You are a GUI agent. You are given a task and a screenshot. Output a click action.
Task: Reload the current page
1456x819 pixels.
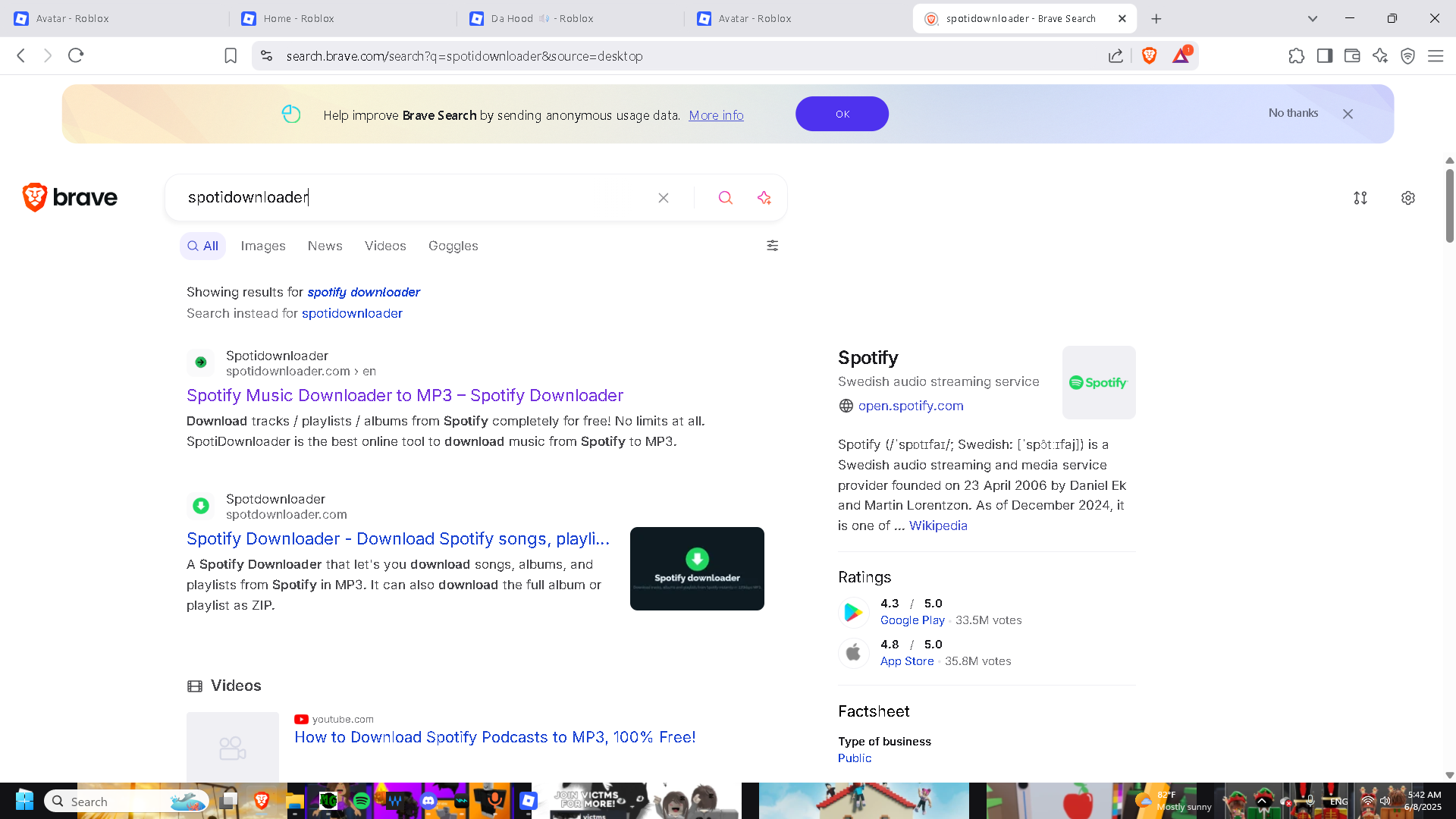pos(76,55)
